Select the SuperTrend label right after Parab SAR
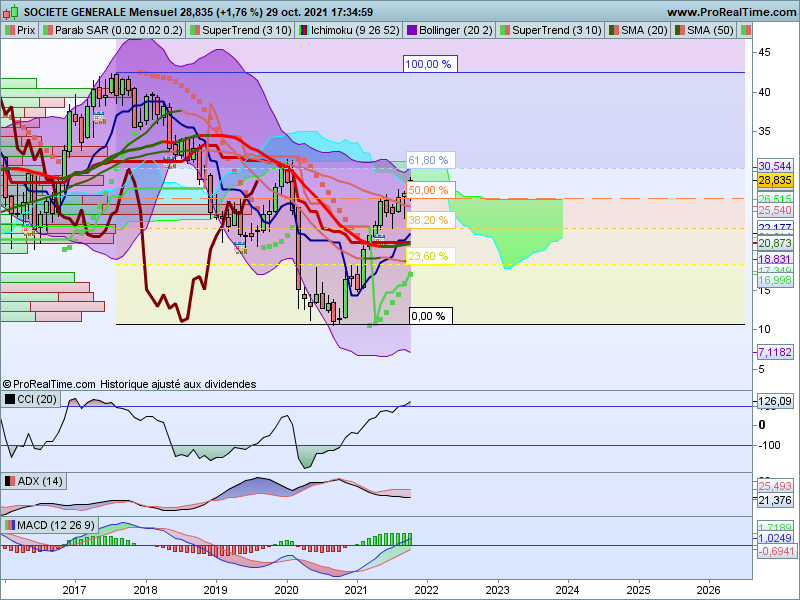This screenshot has height=600, width=800. pyautogui.click(x=246, y=30)
